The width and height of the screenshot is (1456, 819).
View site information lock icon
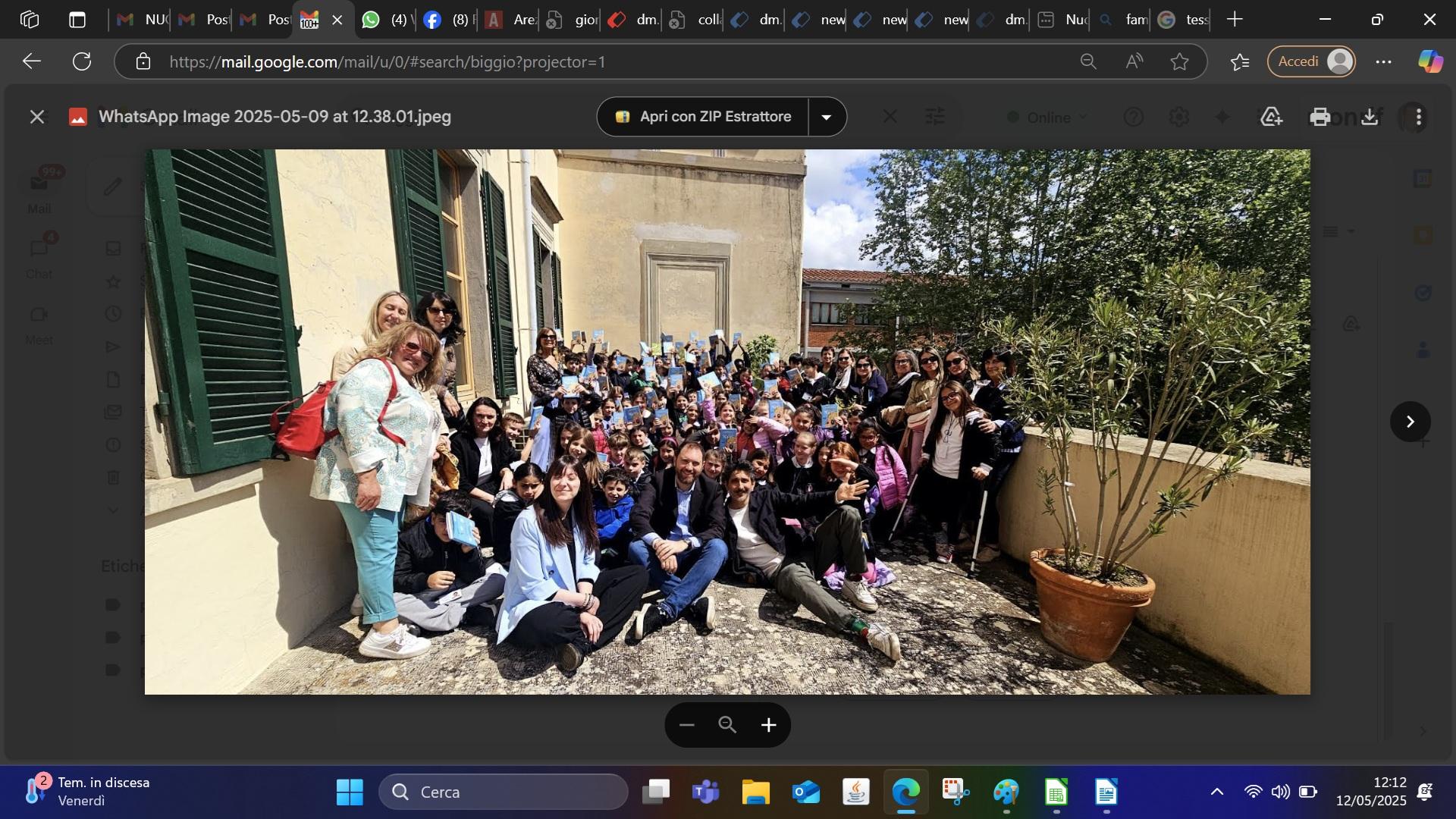click(x=143, y=62)
